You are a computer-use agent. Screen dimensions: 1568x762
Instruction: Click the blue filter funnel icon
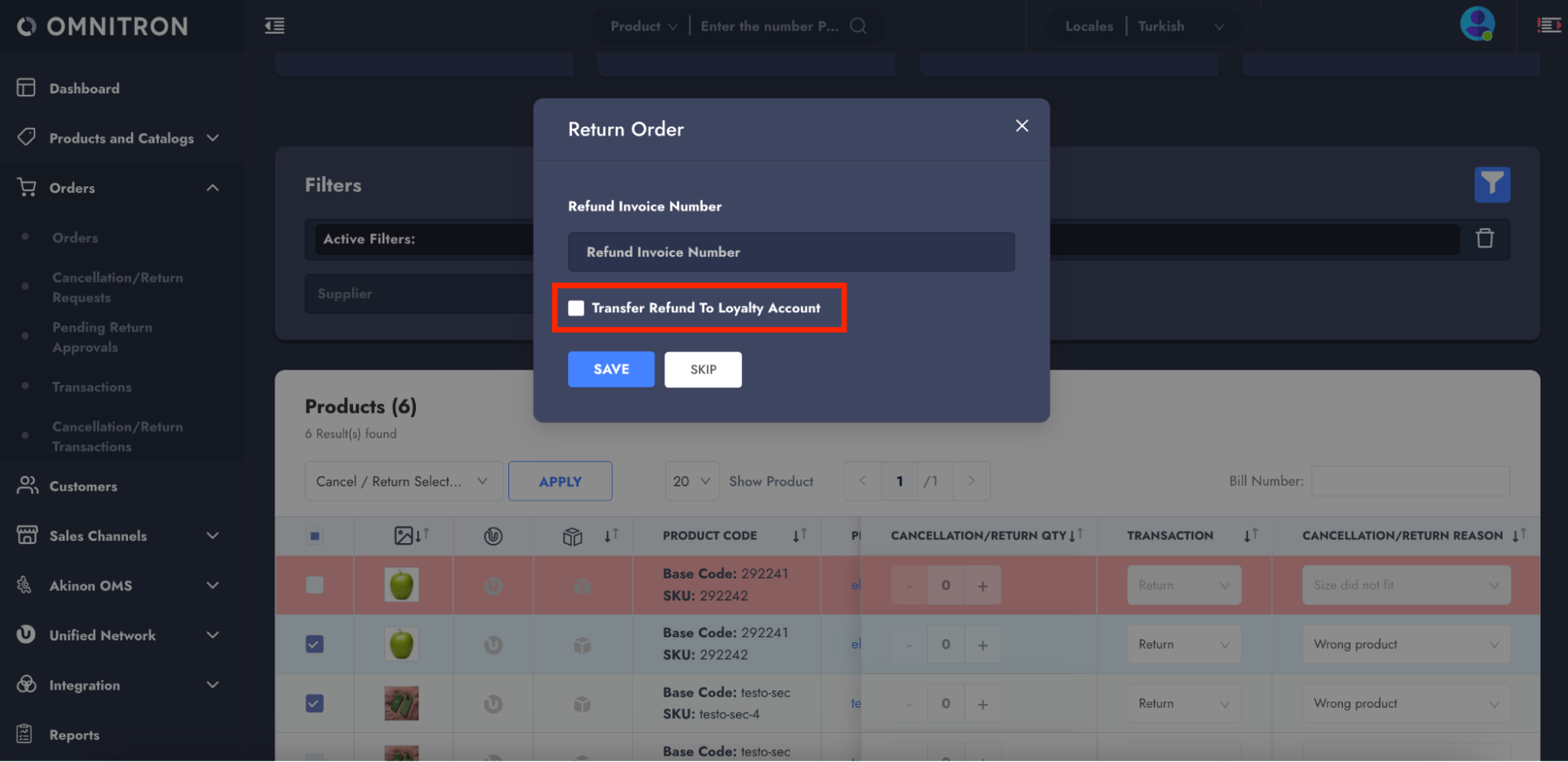click(x=1491, y=185)
